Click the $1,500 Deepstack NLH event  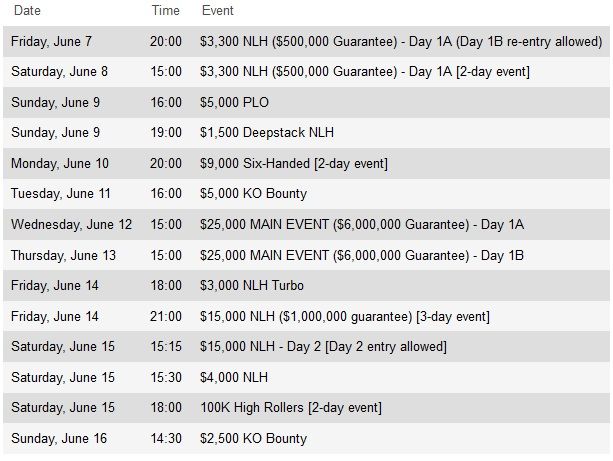click(267, 133)
